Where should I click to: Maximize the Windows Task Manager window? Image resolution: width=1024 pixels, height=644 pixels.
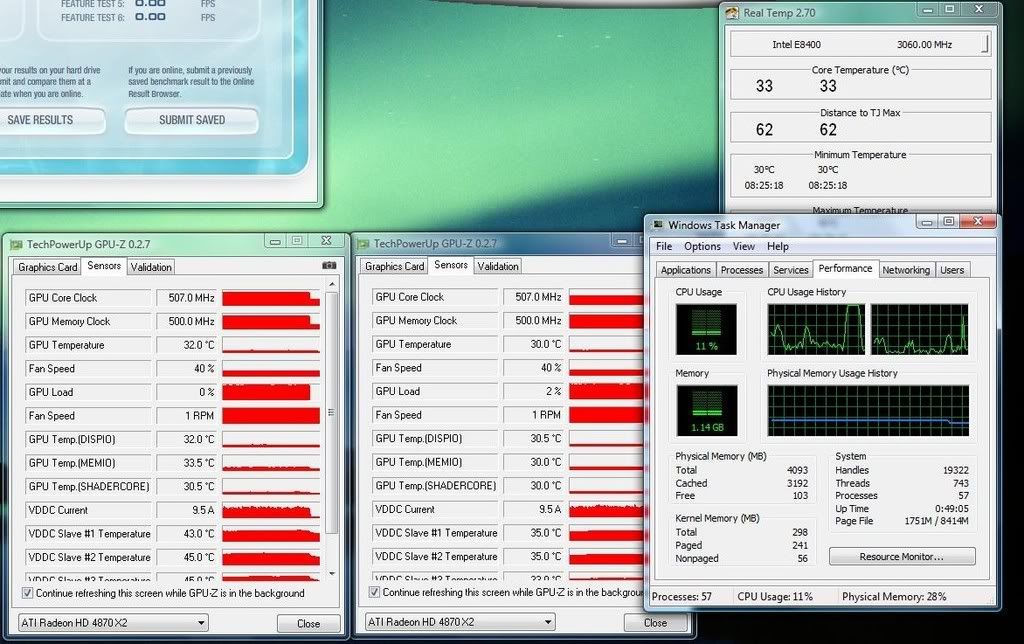(948, 222)
